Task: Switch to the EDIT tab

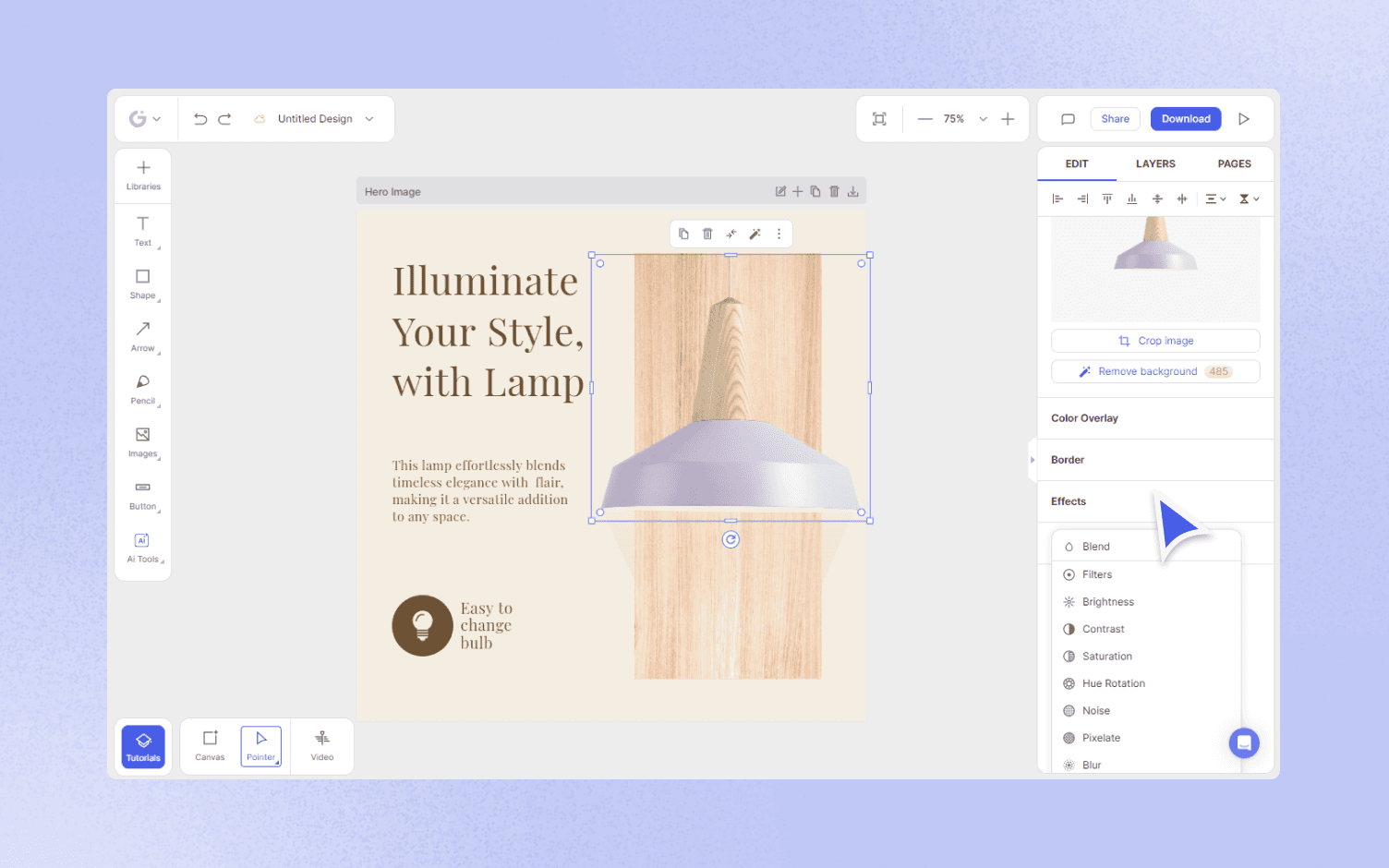Action: pyautogui.click(x=1077, y=164)
